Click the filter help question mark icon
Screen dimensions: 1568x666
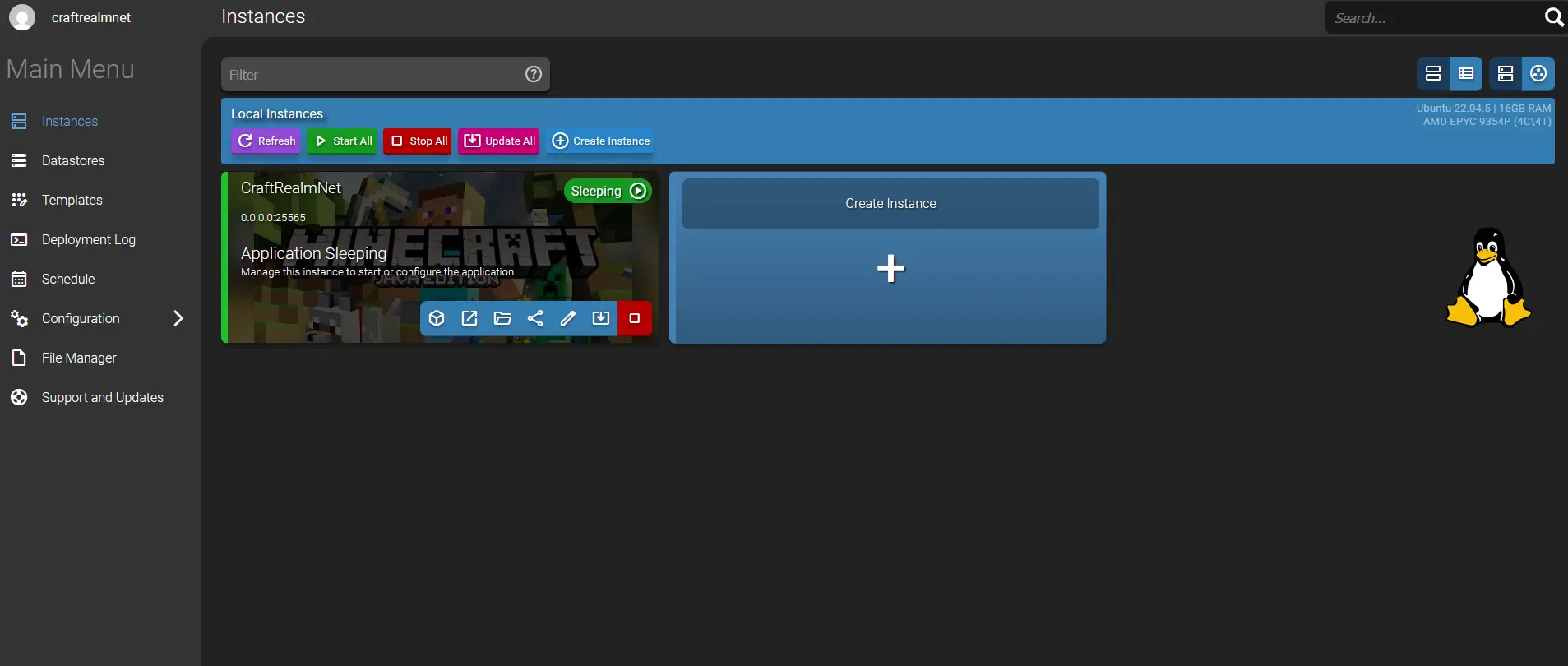pyautogui.click(x=534, y=74)
